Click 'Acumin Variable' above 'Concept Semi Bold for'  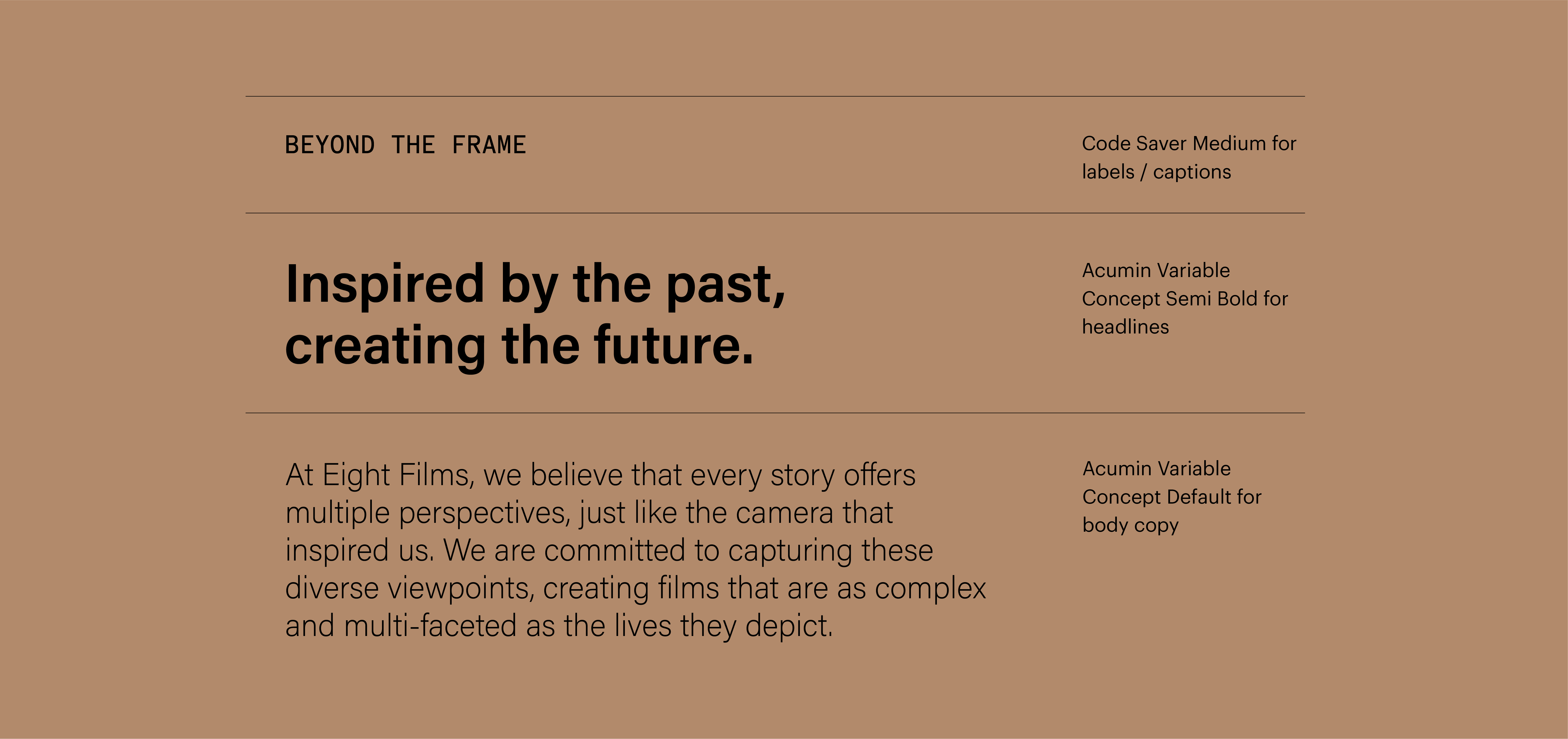coord(1156,270)
